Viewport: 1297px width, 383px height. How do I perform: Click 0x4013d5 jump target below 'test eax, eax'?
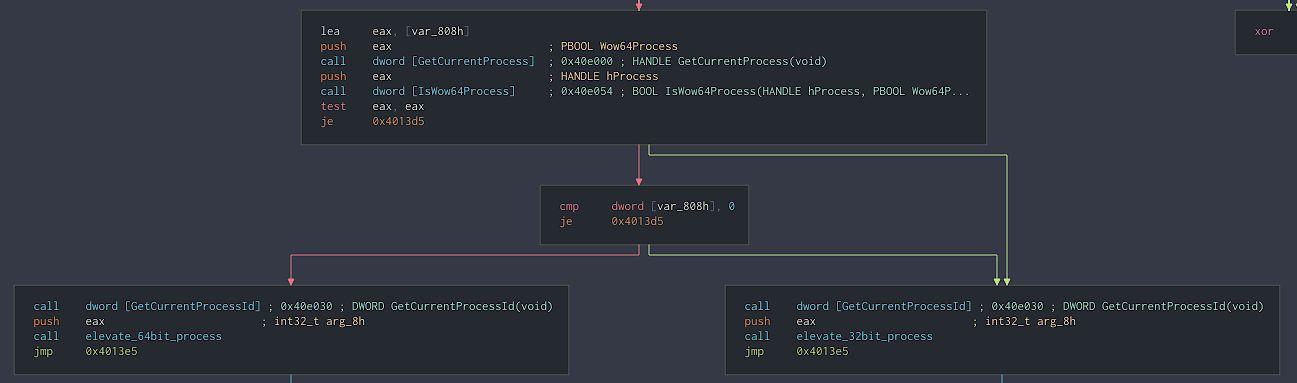[398, 121]
